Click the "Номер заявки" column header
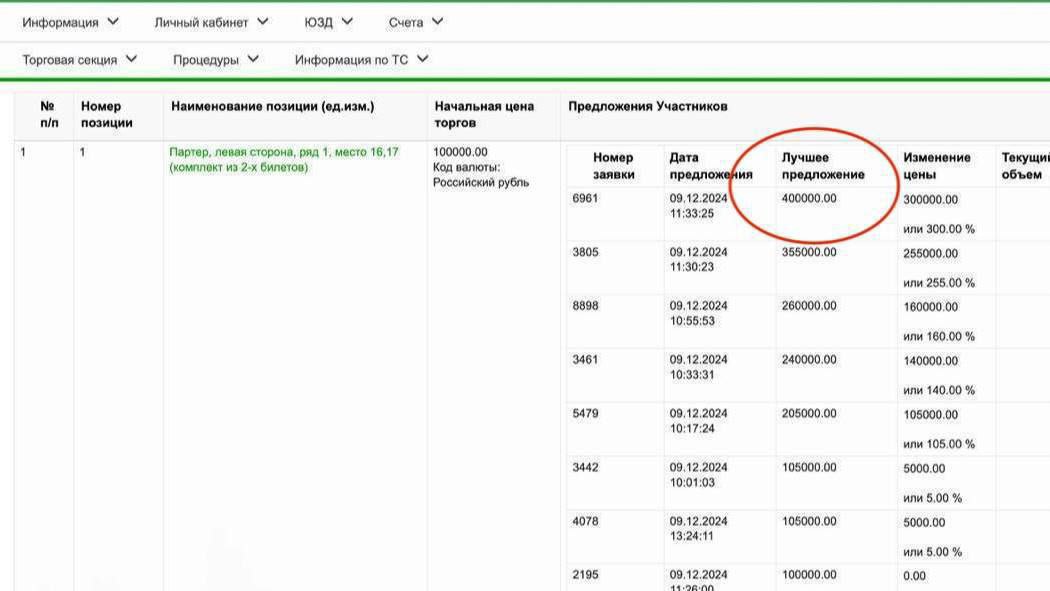 pos(613,166)
